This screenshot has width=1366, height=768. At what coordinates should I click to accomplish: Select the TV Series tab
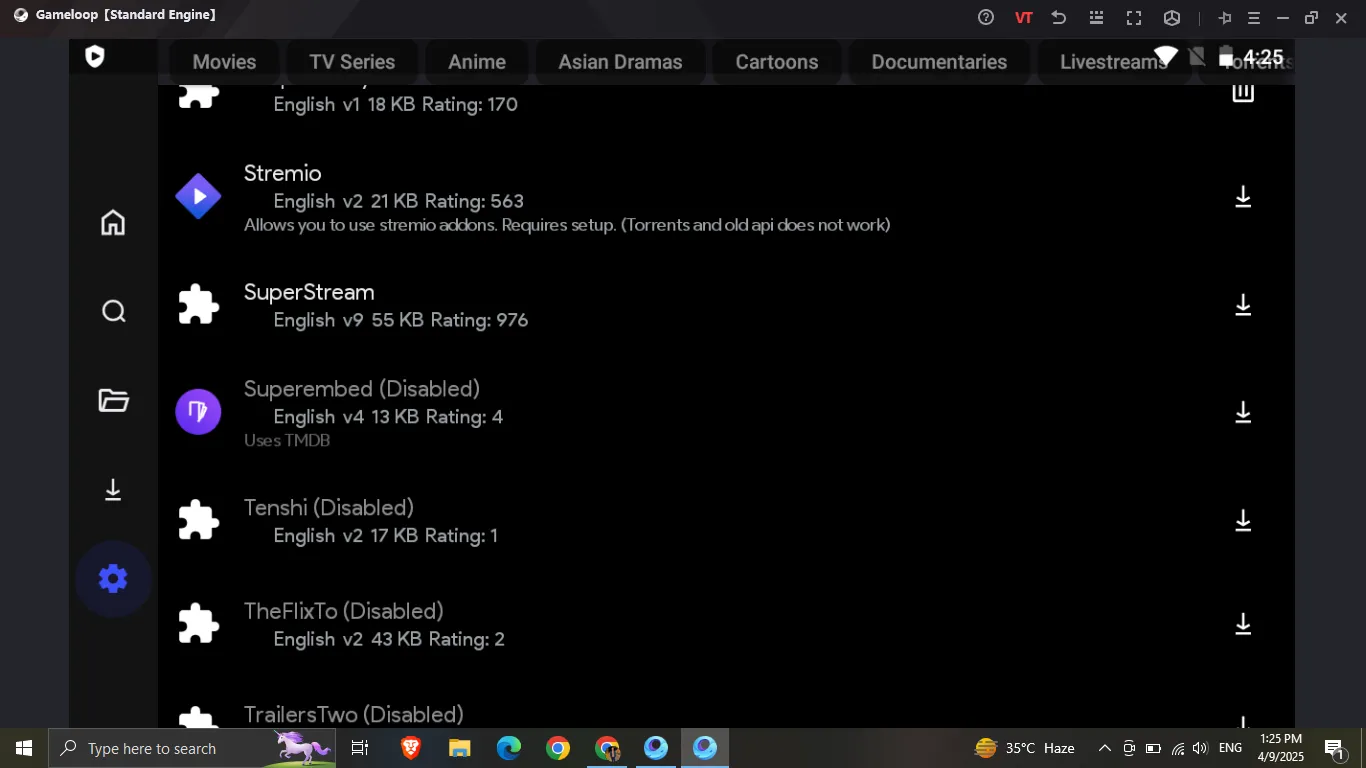coord(352,62)
